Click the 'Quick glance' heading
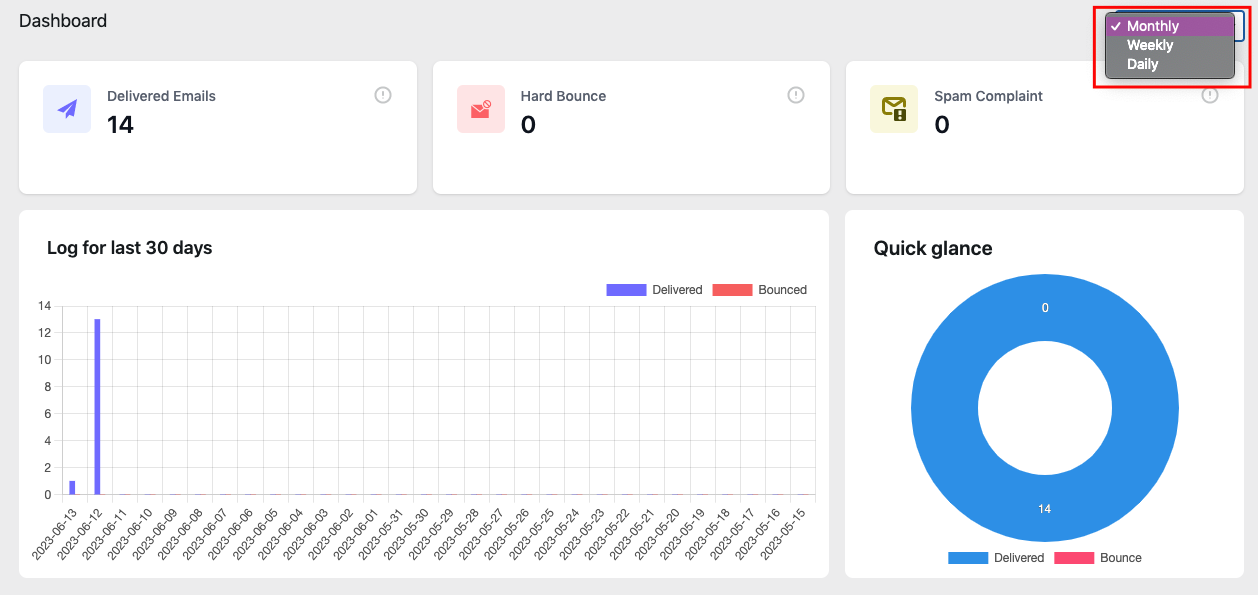 coord(933,249)
